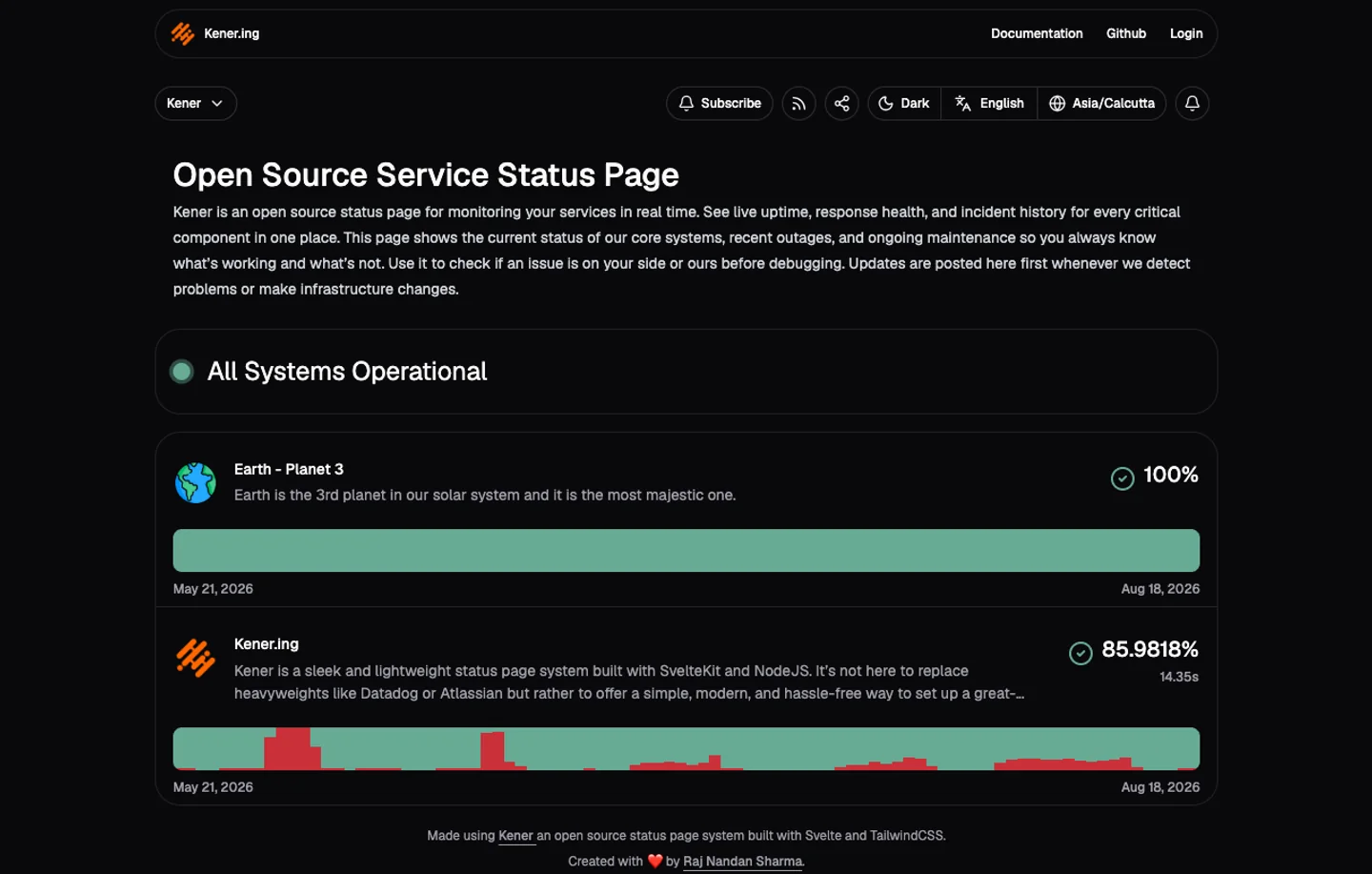
Task: Click the Kener.ing monitor logo icon
Action: click(x=195, y=658)
